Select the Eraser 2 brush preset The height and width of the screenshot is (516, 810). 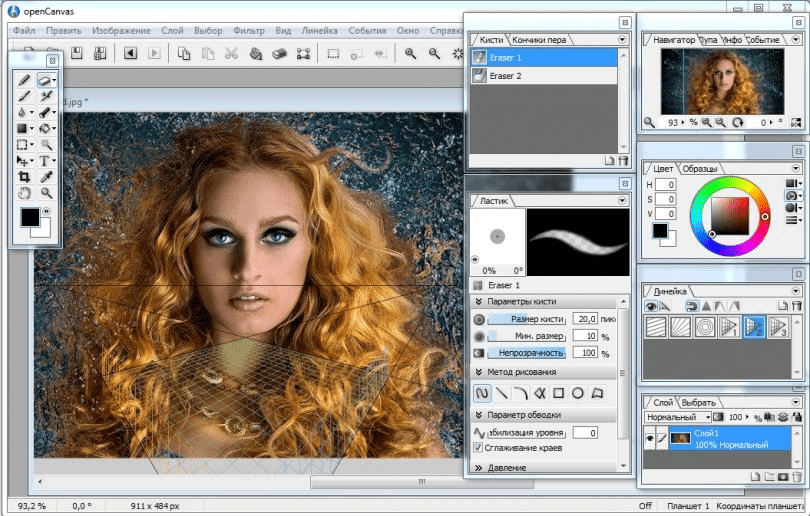tap(505, 75)
